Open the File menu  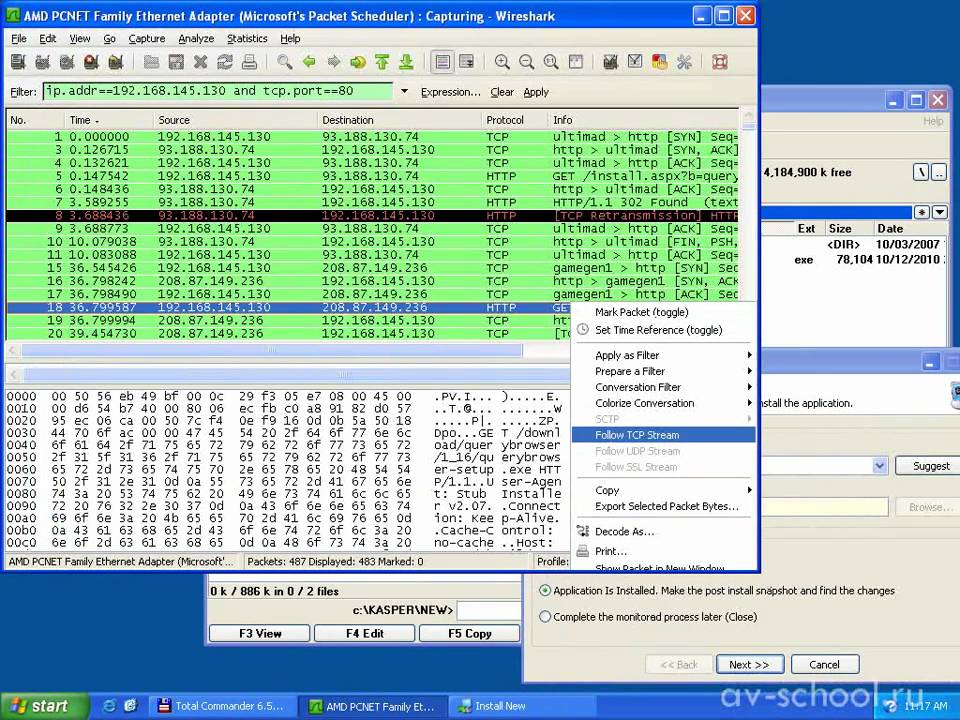[x=19, y=39]
